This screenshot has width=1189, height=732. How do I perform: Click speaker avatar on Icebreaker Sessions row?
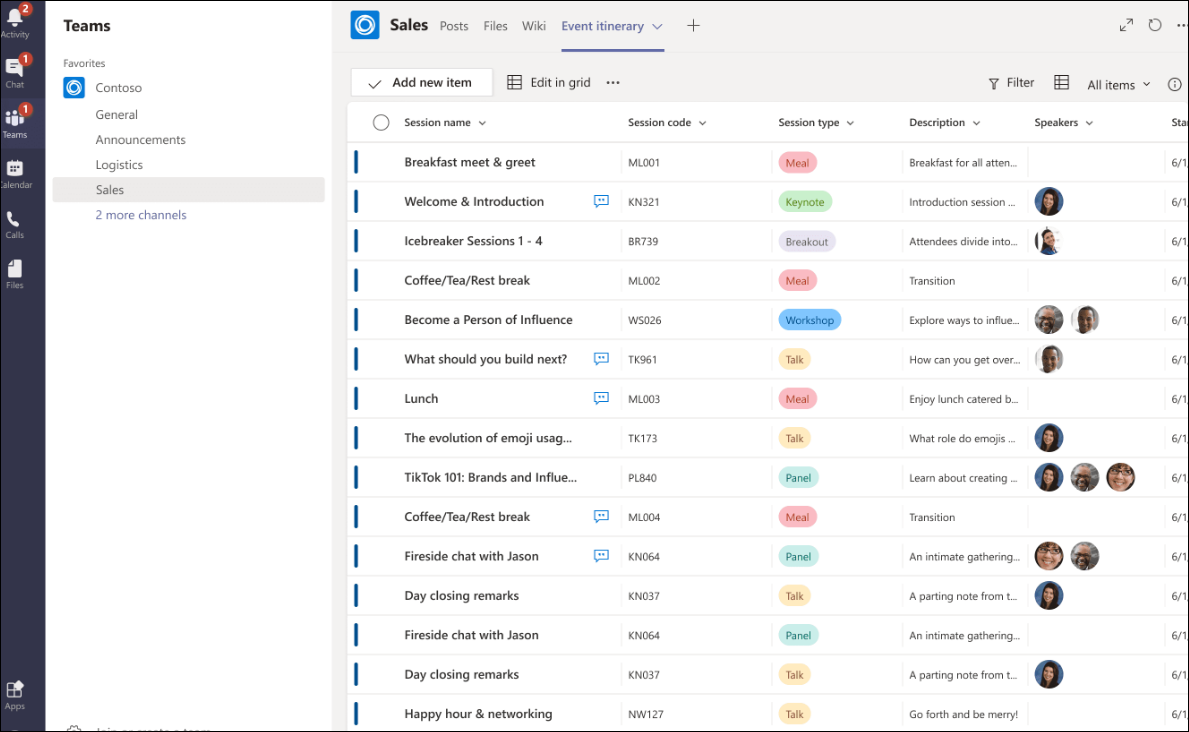[1049, 241]
